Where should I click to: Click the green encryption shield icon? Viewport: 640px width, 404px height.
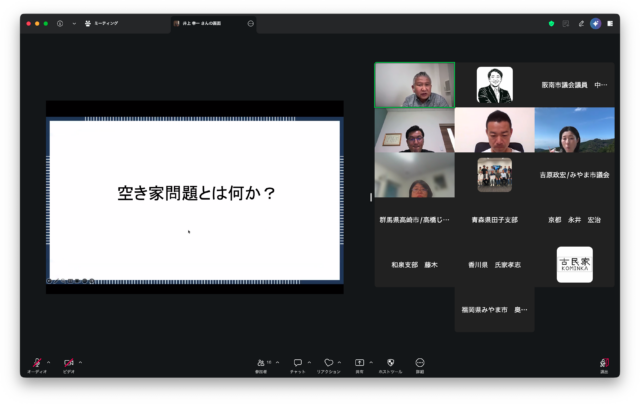click(551, 23)
